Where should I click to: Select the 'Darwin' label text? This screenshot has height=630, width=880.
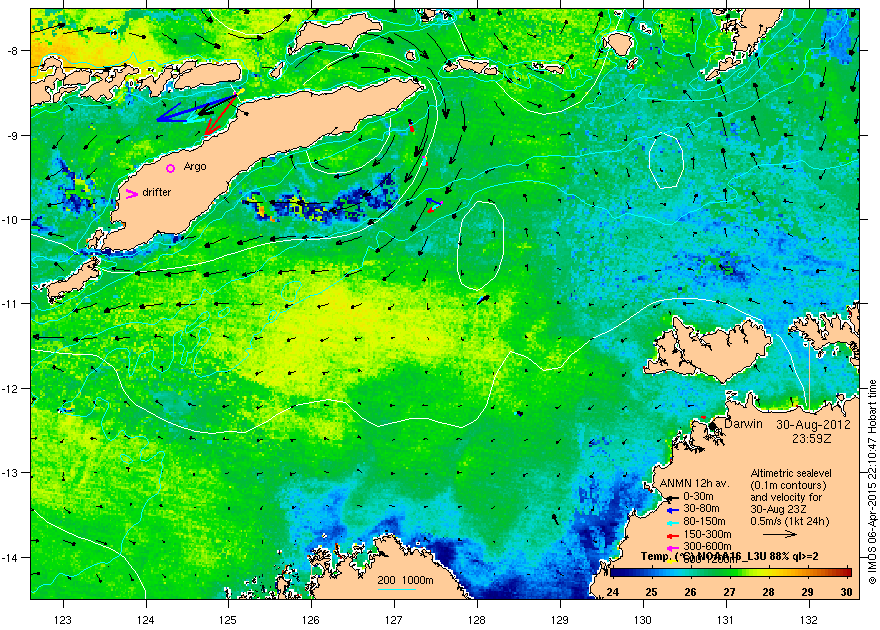click(743, 424)
